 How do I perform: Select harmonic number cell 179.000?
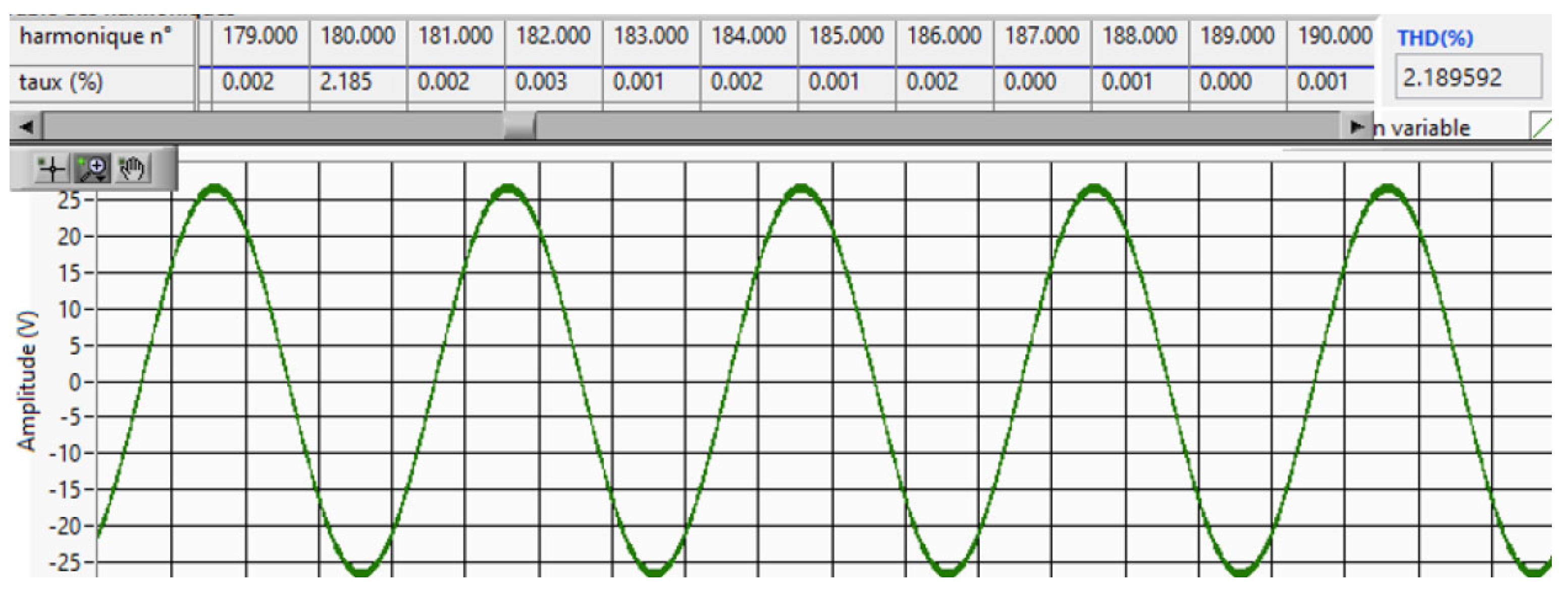point(260,36)
